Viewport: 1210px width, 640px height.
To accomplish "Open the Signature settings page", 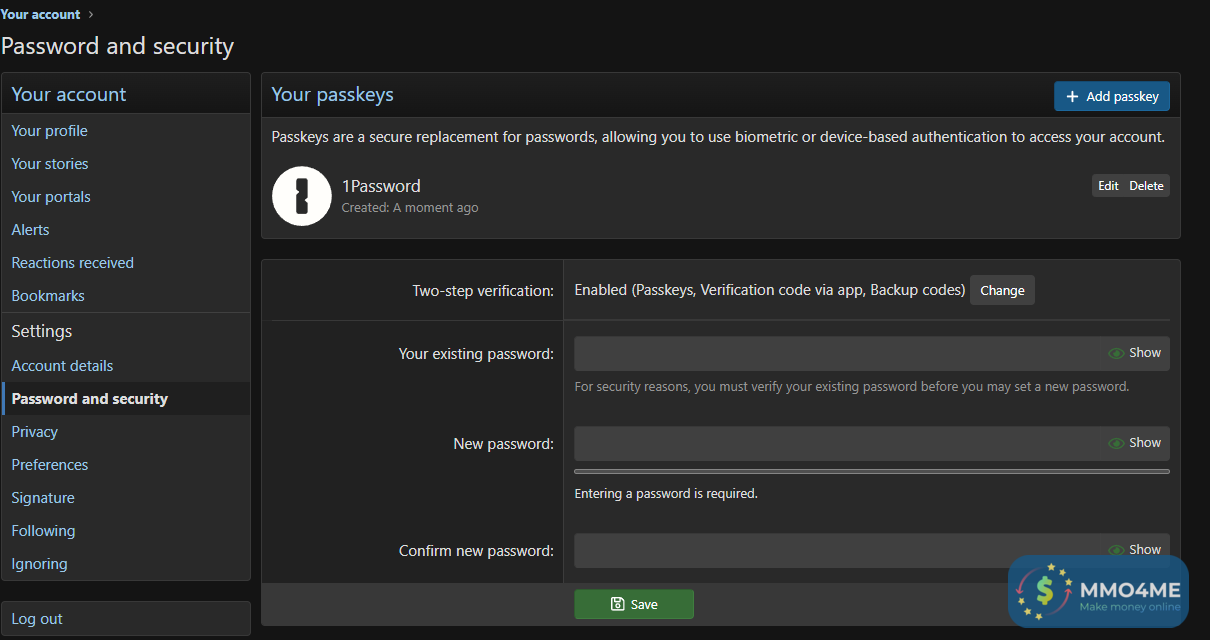I will click(x=43, y=498).
